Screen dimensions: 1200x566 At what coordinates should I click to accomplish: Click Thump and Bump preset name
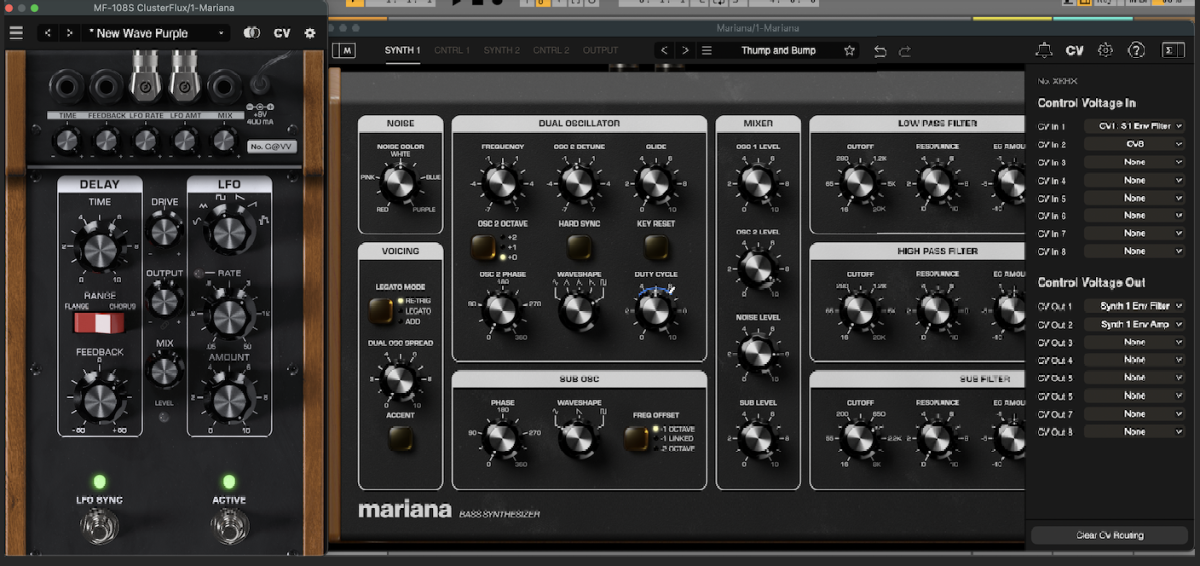(x=778, y=50)
